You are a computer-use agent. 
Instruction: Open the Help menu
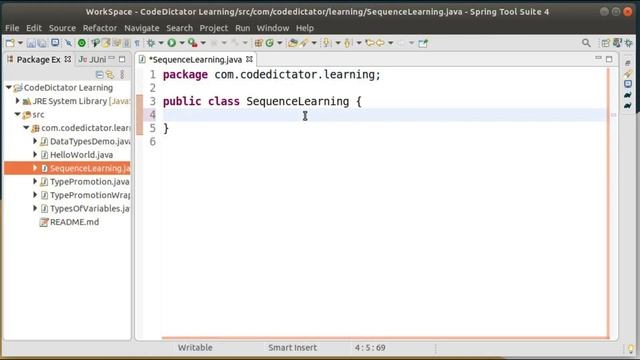[304, 28]
